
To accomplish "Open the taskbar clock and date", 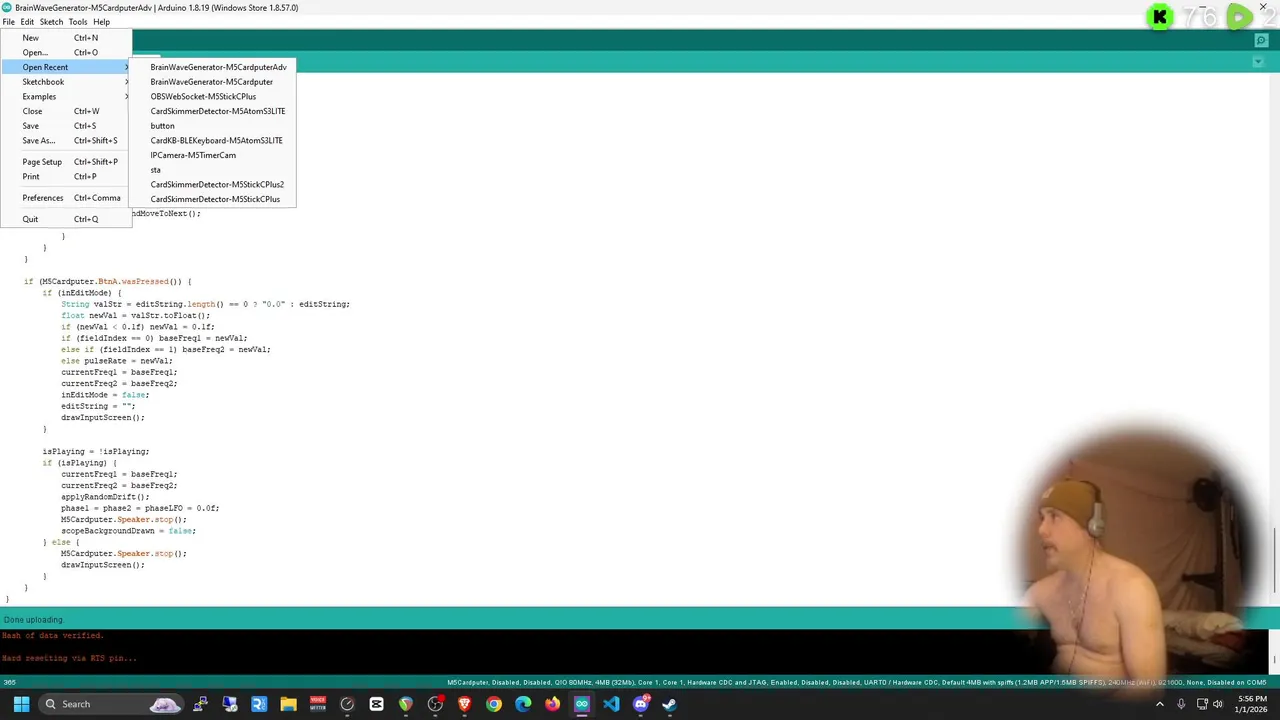I will [1252, 704].
